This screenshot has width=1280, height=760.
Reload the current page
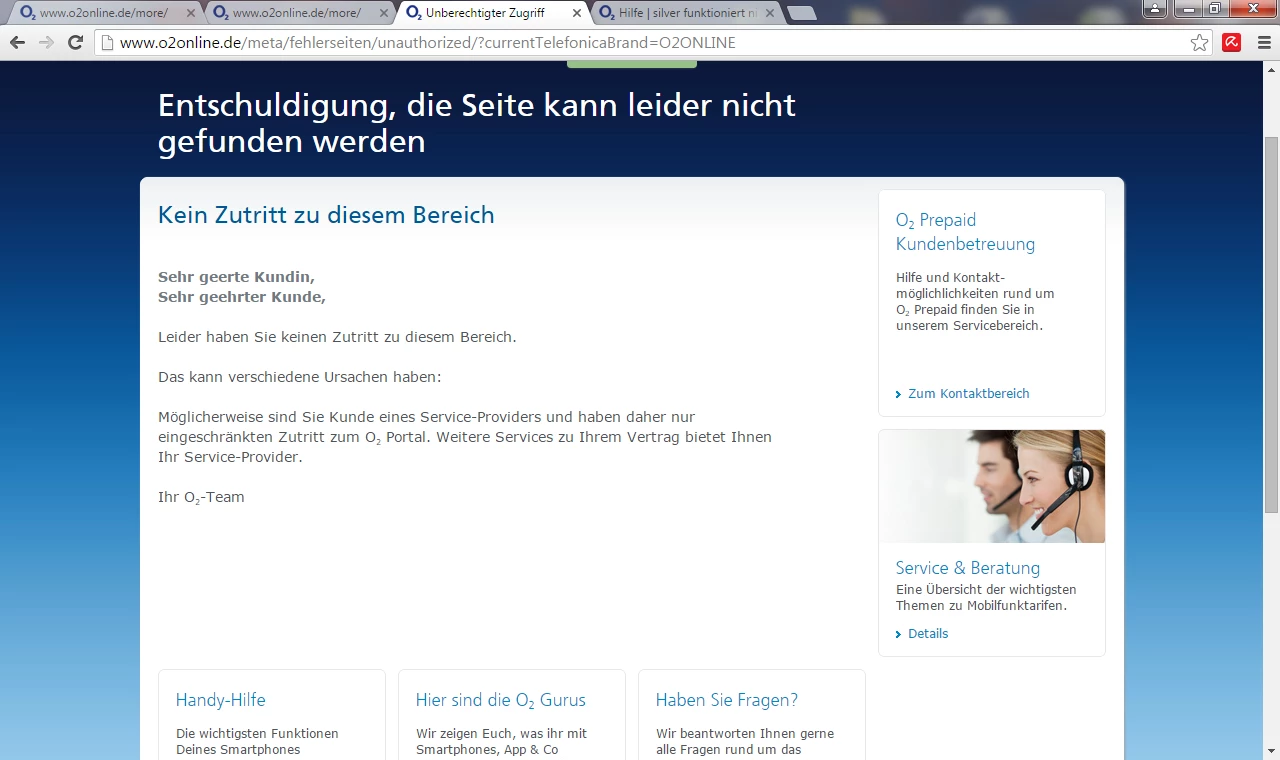pyautogui.click(x=75, y=43)
